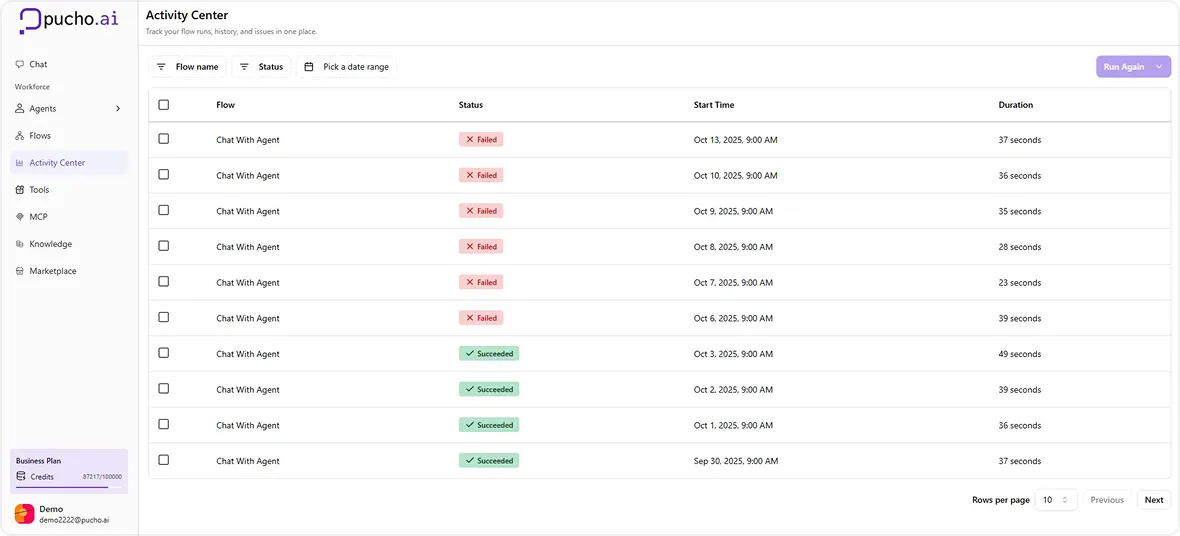This screenshot has height=536, width=1180.
Task: Check the Oct 13, 2025 run checkbox
Action: tap(164, 139)
